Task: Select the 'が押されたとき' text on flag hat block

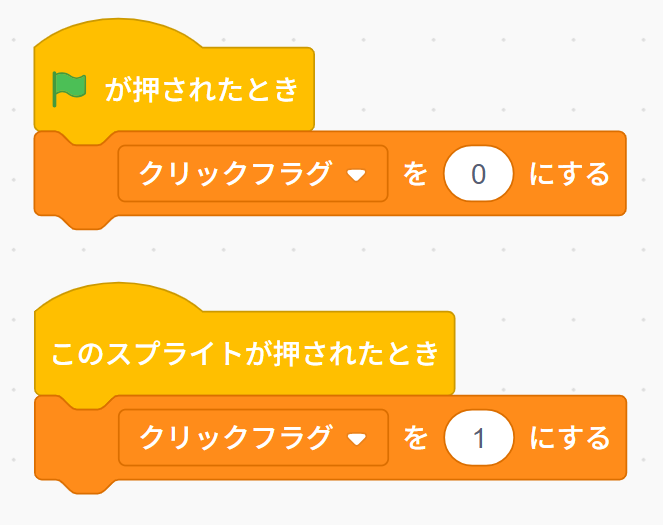Action: click(x=202, y=90)
